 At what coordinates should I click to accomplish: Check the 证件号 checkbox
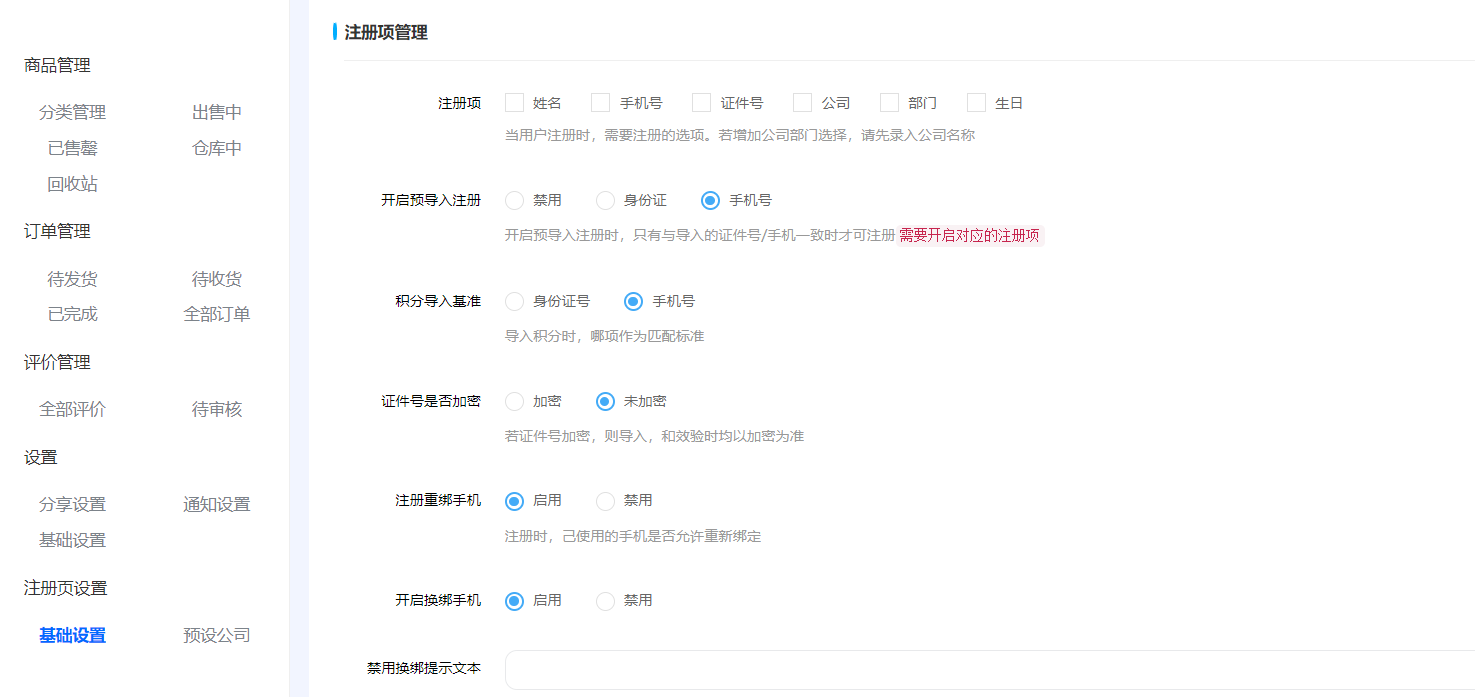(x=701, y=102)
